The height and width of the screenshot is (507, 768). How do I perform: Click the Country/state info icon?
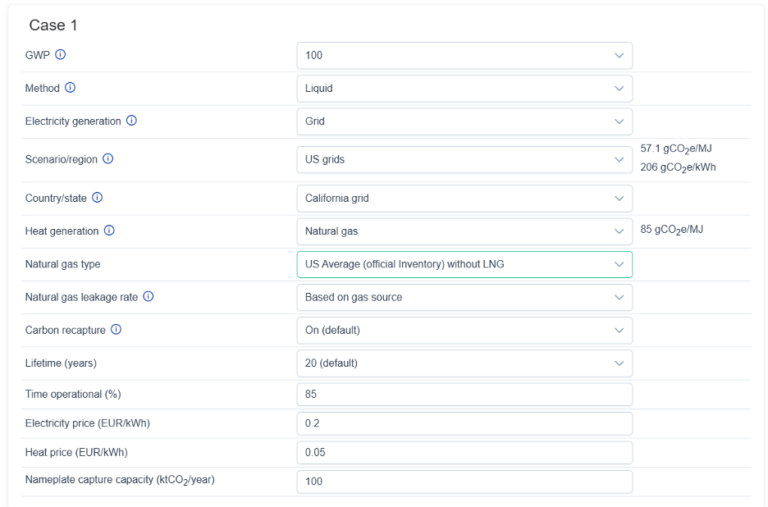(97, 198)
